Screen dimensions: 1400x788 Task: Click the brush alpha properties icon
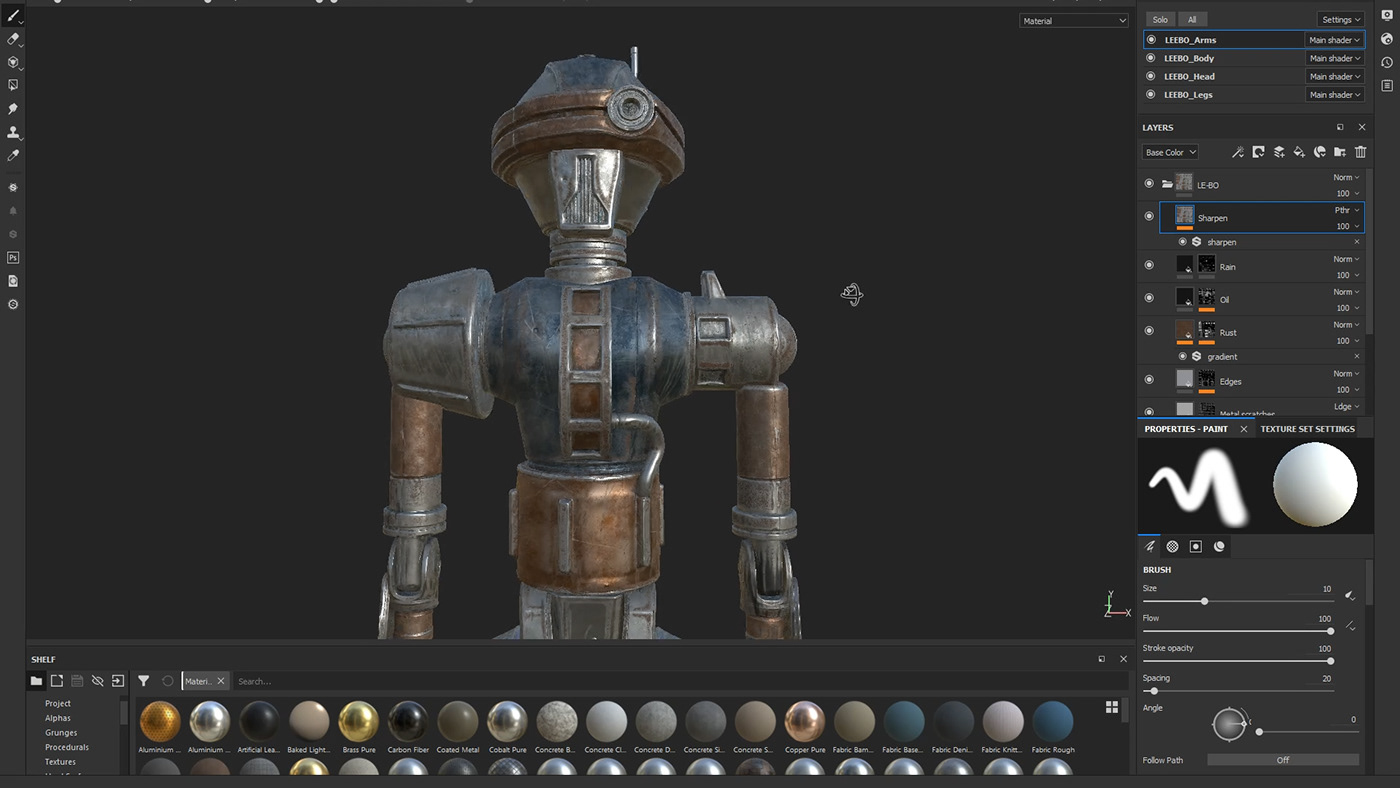tap(1172, 547)
